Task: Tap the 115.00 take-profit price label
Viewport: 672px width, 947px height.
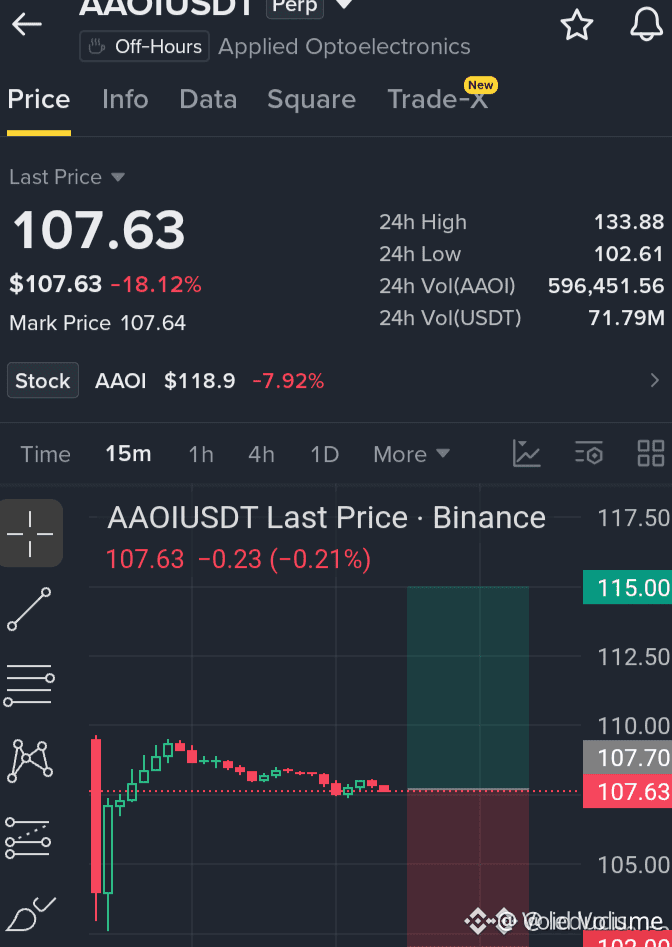Action: [627, 588]
